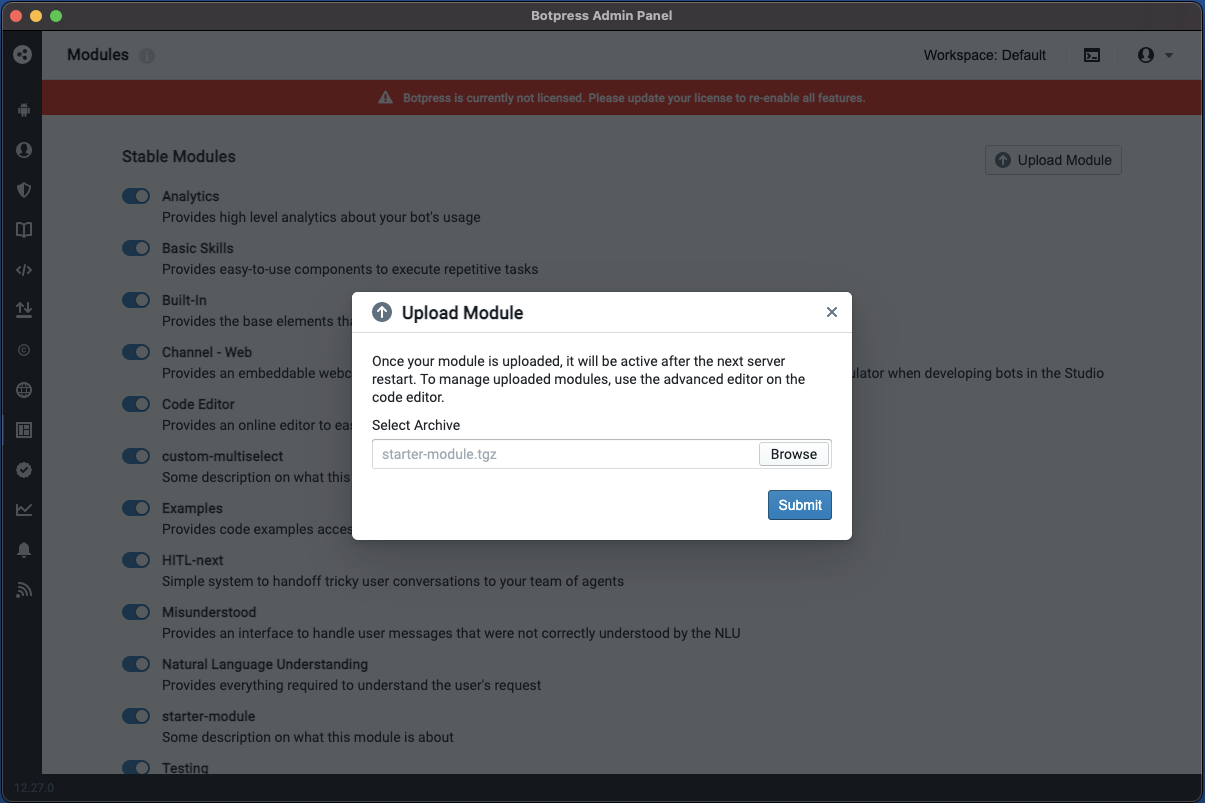Viewport: 1205px width, 803px height.
Task: Click version 12.27.0 in status bar
Action: (34, 788)
